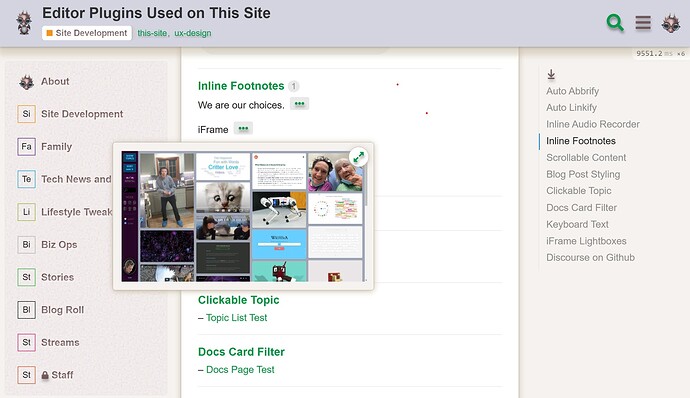This screenshot has height=398, width=690.
Task: Click the St badge for Streams
Action: tap(26, 342)
